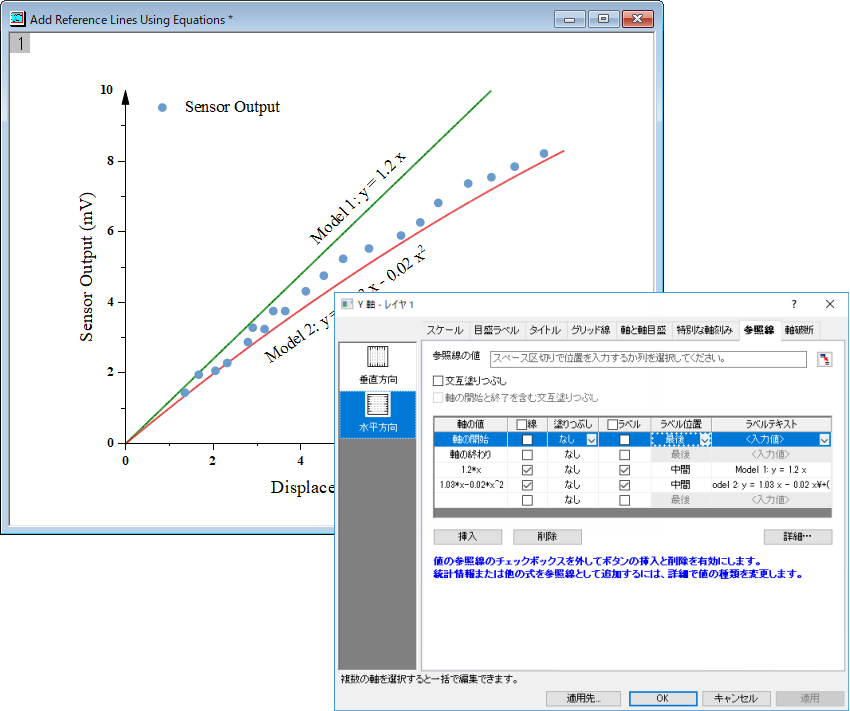This screenshot has height=711, width=850.
Task: Switch to the 目盛ラベル tab
Action: (x=496, y=330)
